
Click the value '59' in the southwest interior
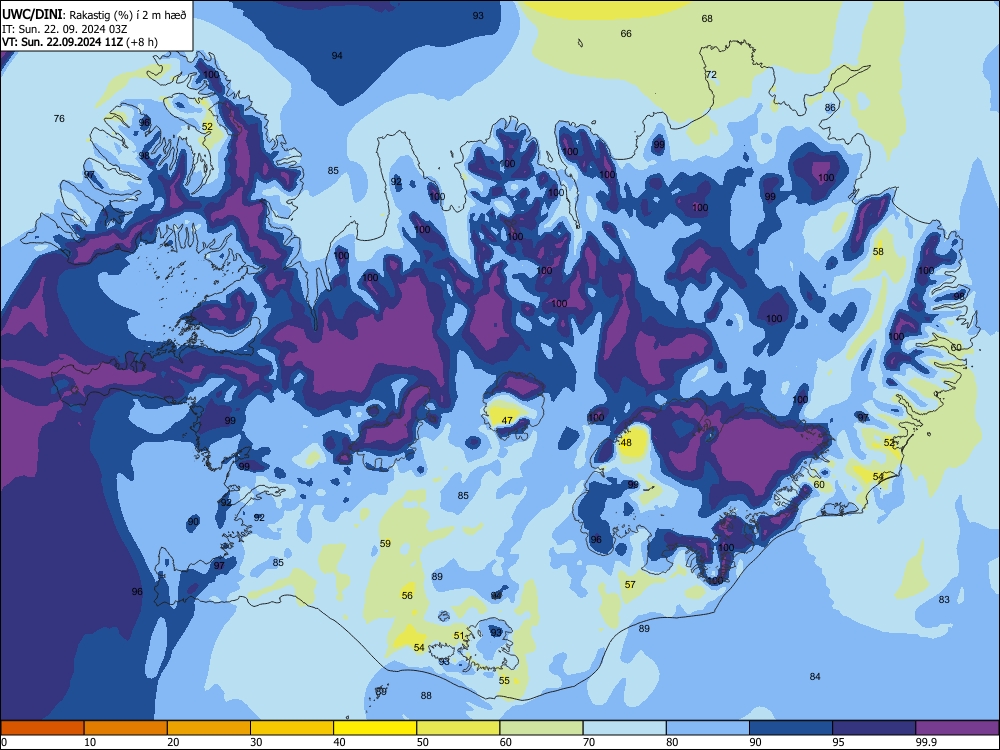[x=385, y=544]
